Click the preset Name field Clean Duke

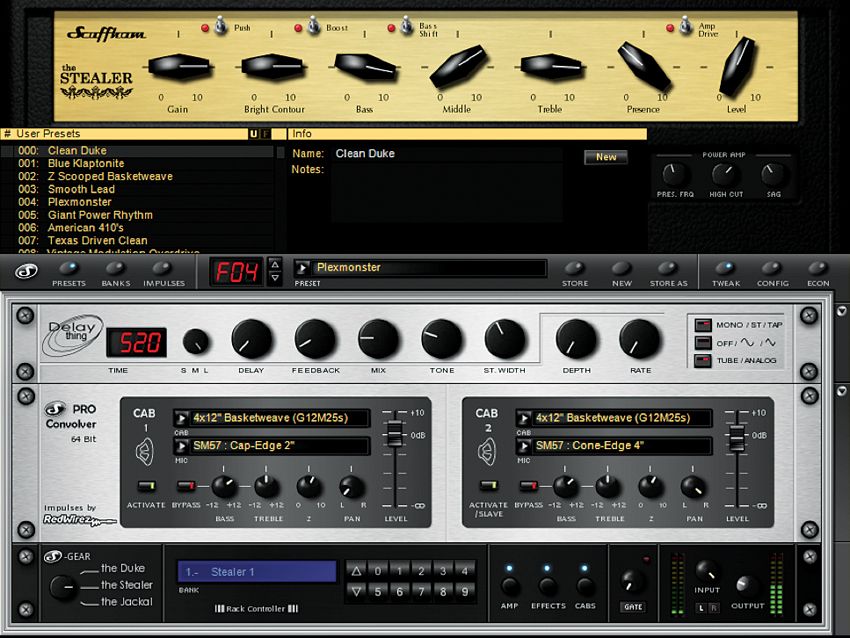[x=447, y=153]
